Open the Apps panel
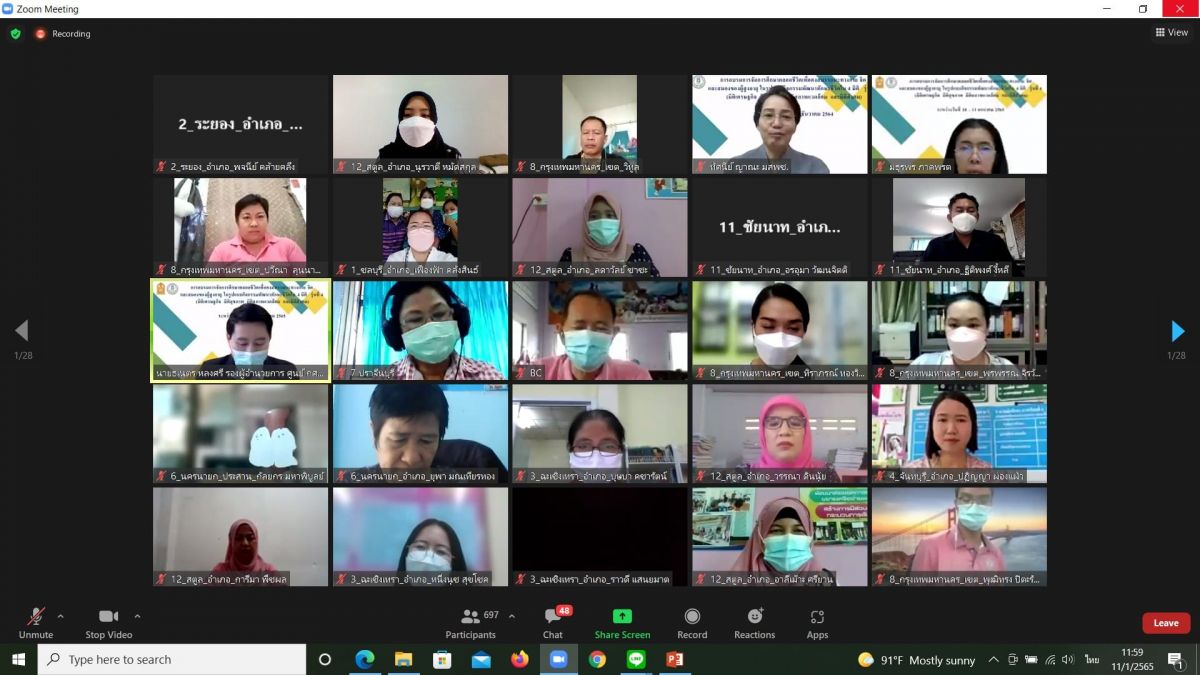 [817, 622]
